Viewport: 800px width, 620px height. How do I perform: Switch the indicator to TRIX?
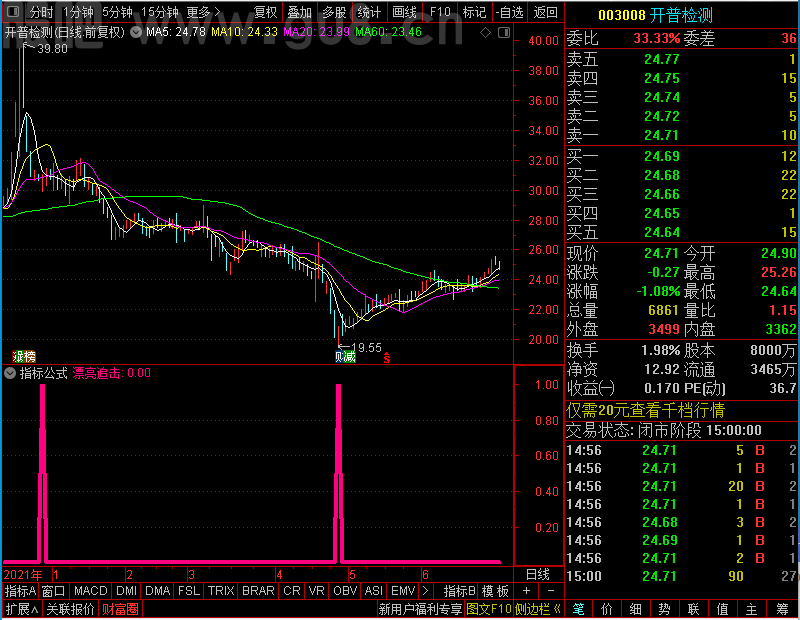pos(221,591)
